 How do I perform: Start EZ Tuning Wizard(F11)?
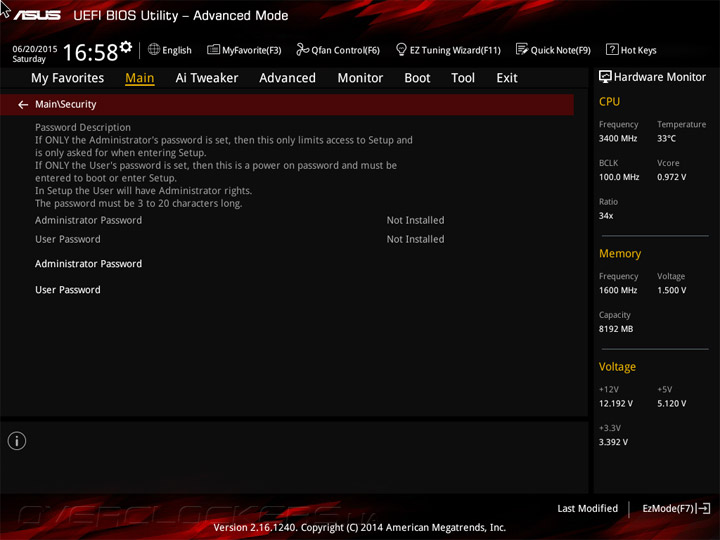pyautogui.click(x=455, y=50)
